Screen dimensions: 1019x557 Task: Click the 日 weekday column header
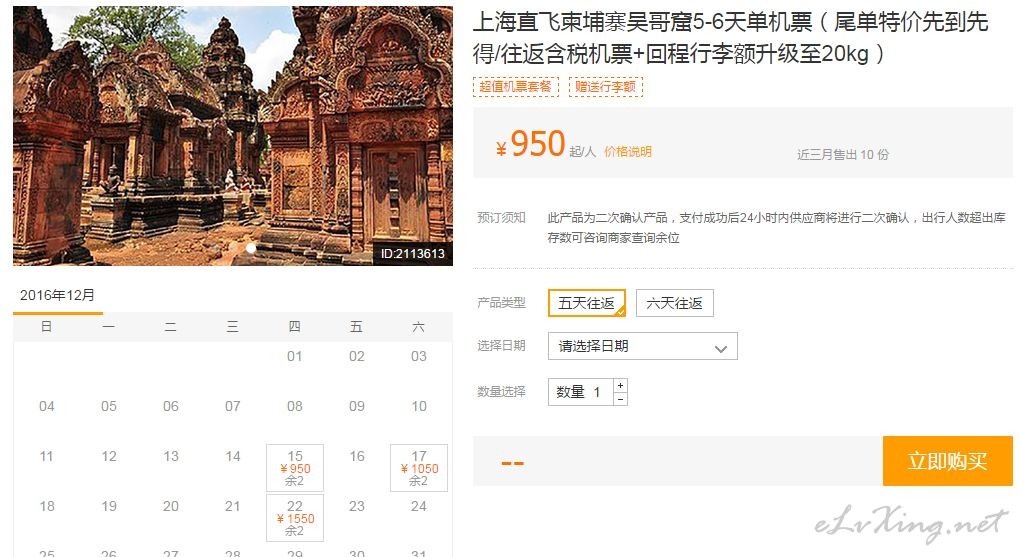[x=46, y=327]
